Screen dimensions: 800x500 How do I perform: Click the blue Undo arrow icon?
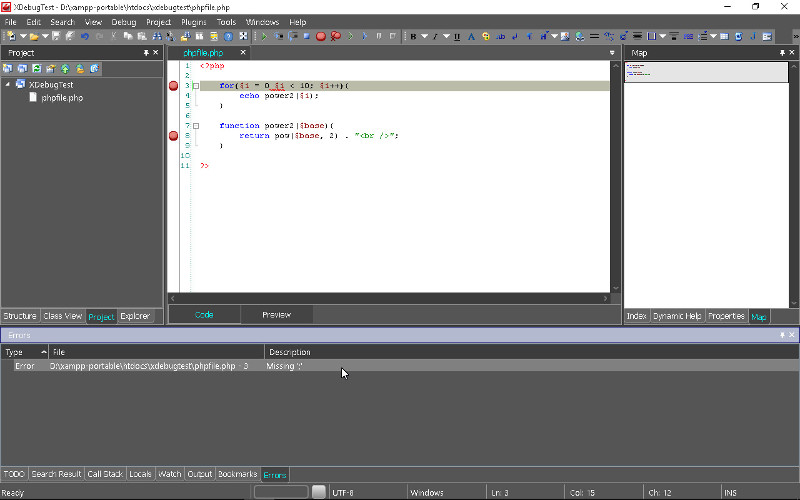click(85, 36)
